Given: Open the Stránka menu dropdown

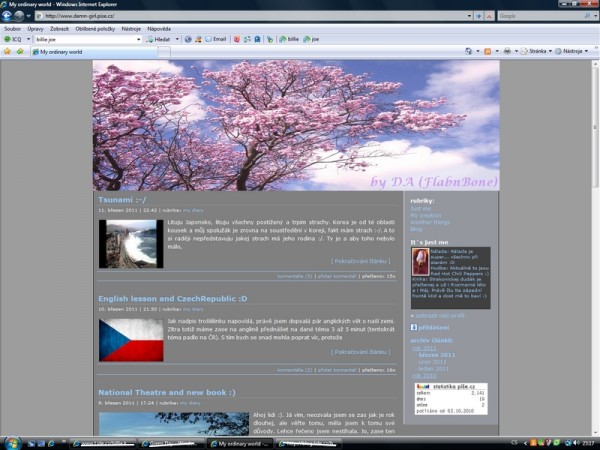Looking at the screenshot, I should [536, 51].
